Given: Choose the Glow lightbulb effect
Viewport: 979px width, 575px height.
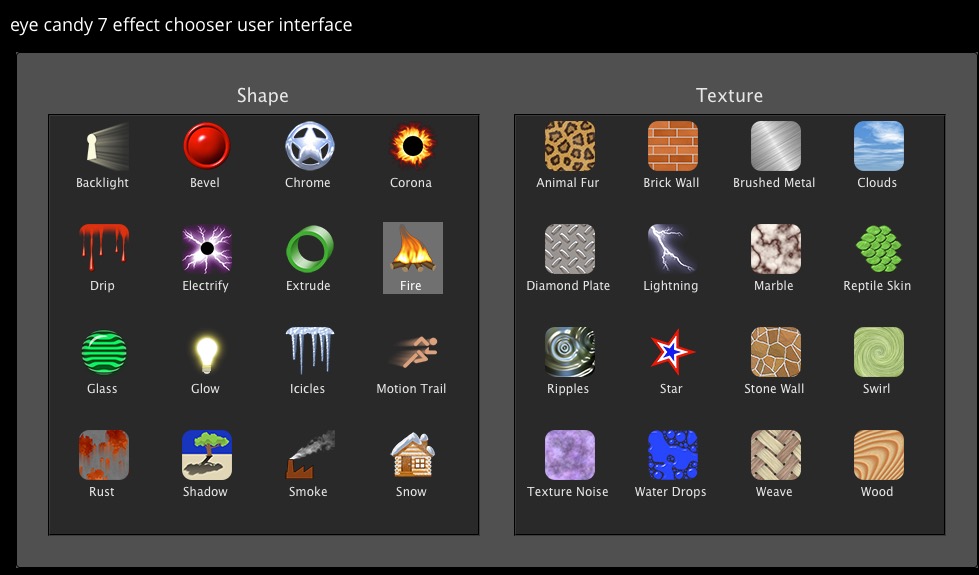Looking at the screenshot, I should (206, 353).
